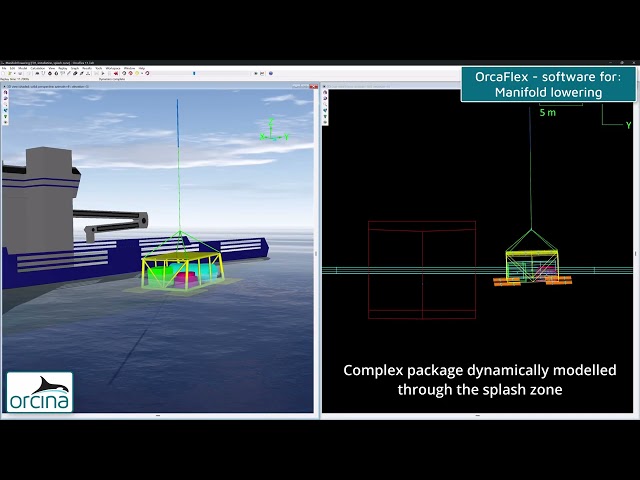This screenshot has height=480, width=640.
Task: Click the zoom magnifier icon in shaded view
Action: coord(5,104)
